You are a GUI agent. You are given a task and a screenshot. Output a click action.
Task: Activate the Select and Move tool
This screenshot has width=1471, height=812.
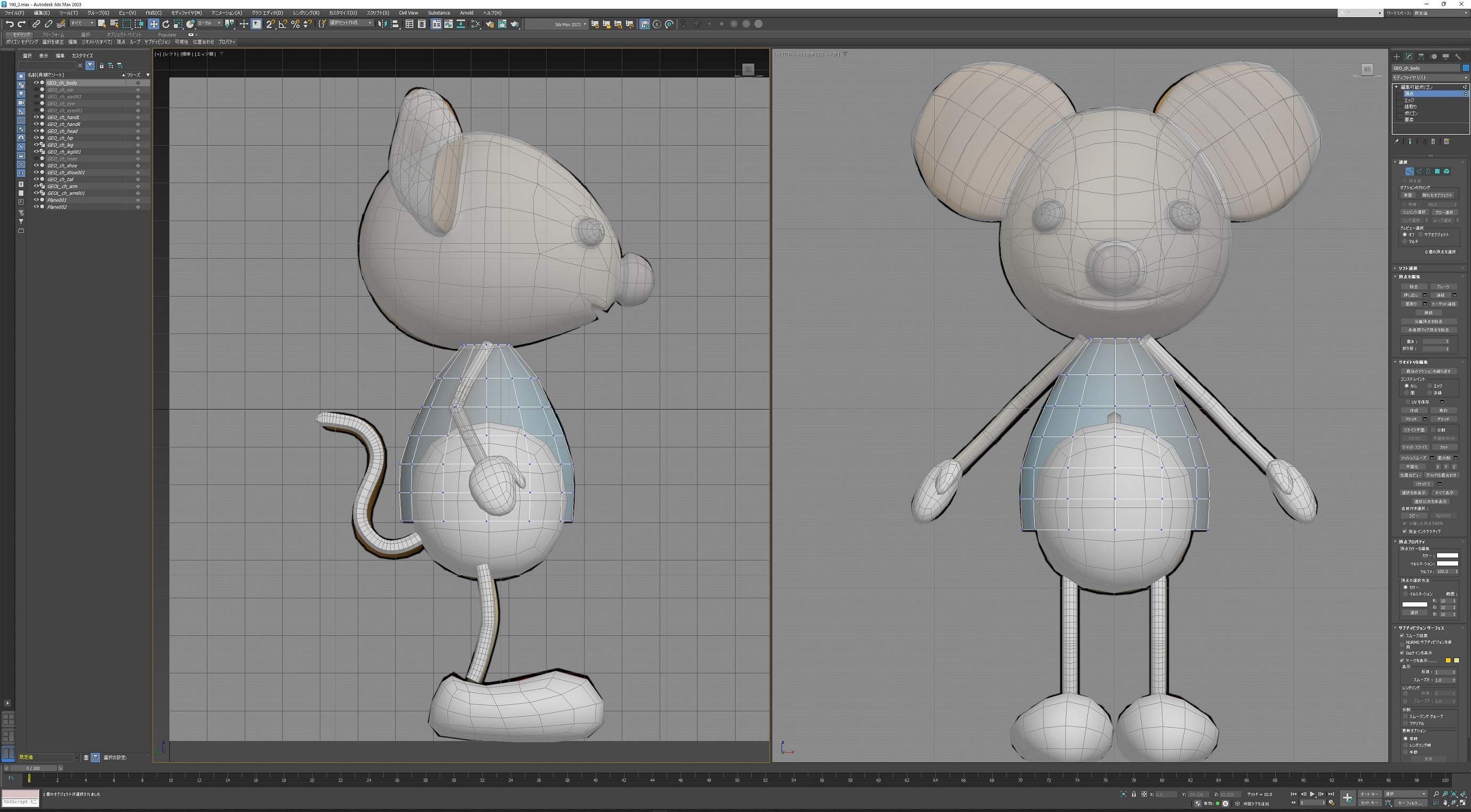(154, 24)
